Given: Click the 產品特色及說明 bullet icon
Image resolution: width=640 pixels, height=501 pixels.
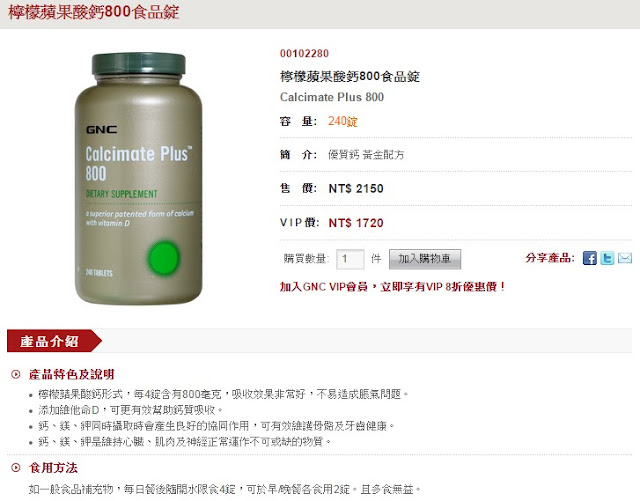Looking at the screenshot, I should 16,374.
